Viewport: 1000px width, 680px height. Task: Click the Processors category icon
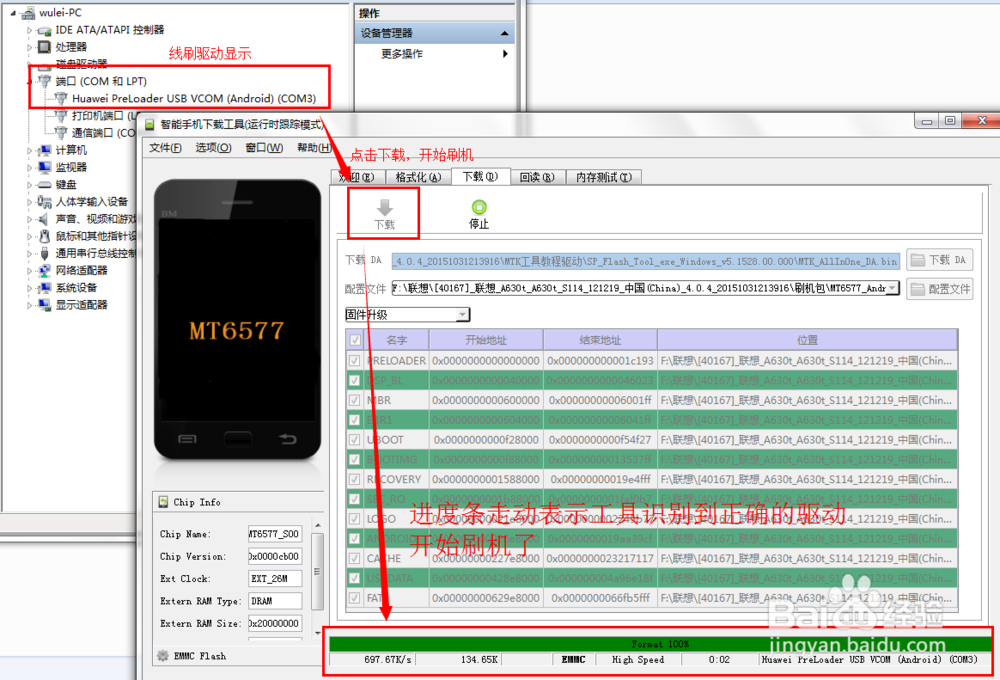click(x=44, y=47)
